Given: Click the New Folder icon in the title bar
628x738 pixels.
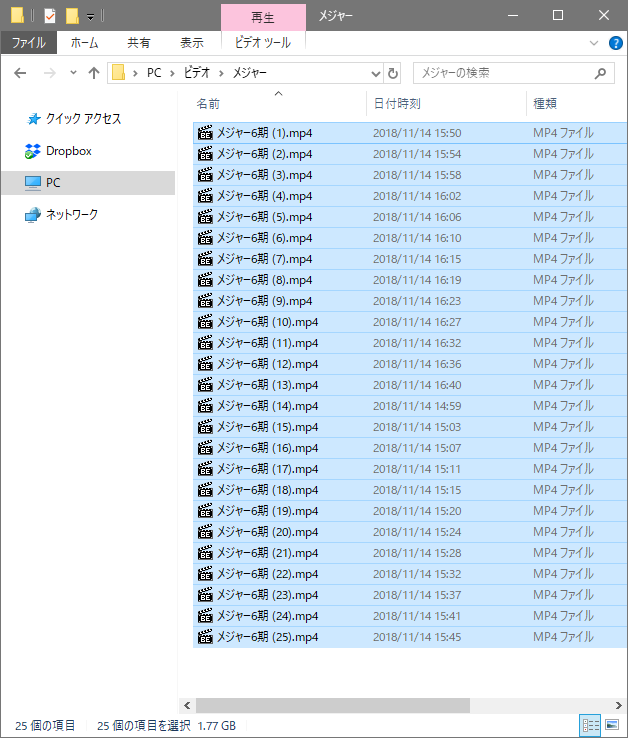Looking at the screenshot, I should coord(72,15).
